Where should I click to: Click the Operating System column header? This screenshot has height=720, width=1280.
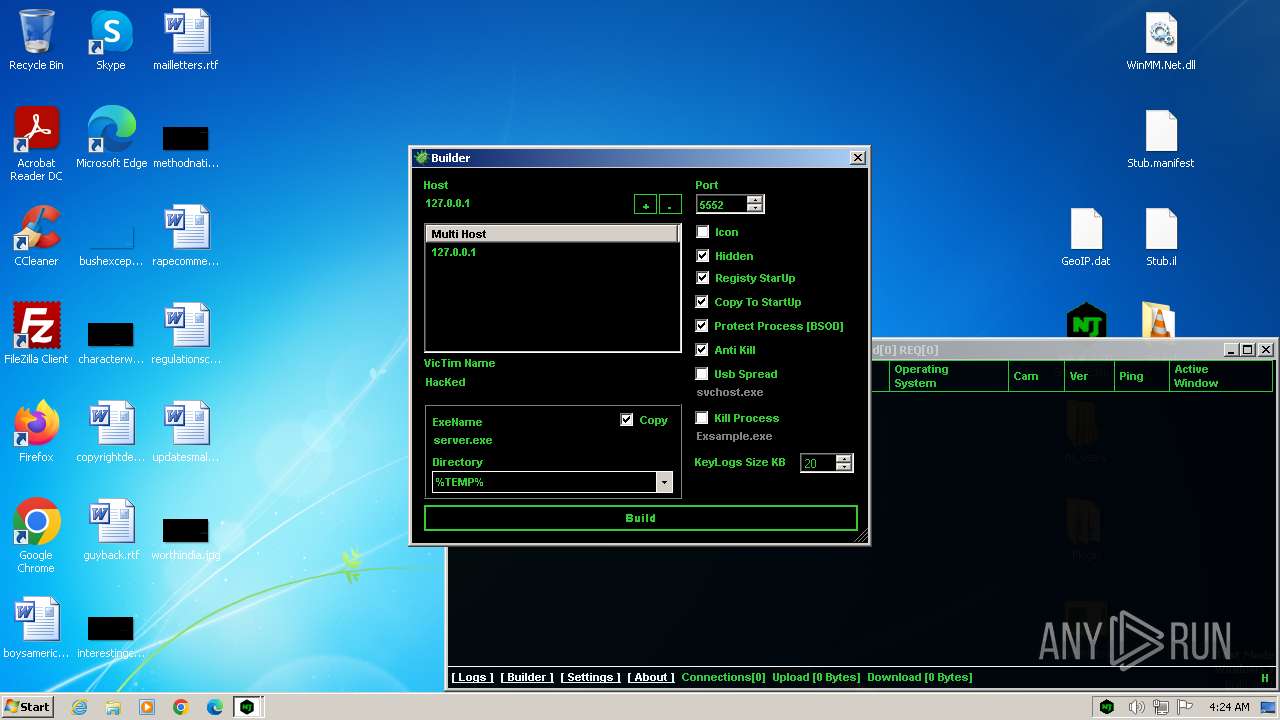click(x=948, y=376)
